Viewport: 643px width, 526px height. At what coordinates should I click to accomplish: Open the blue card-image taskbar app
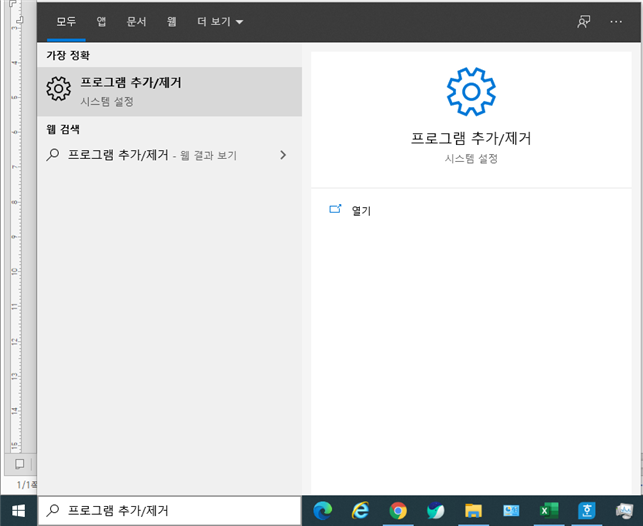point(511,511)
